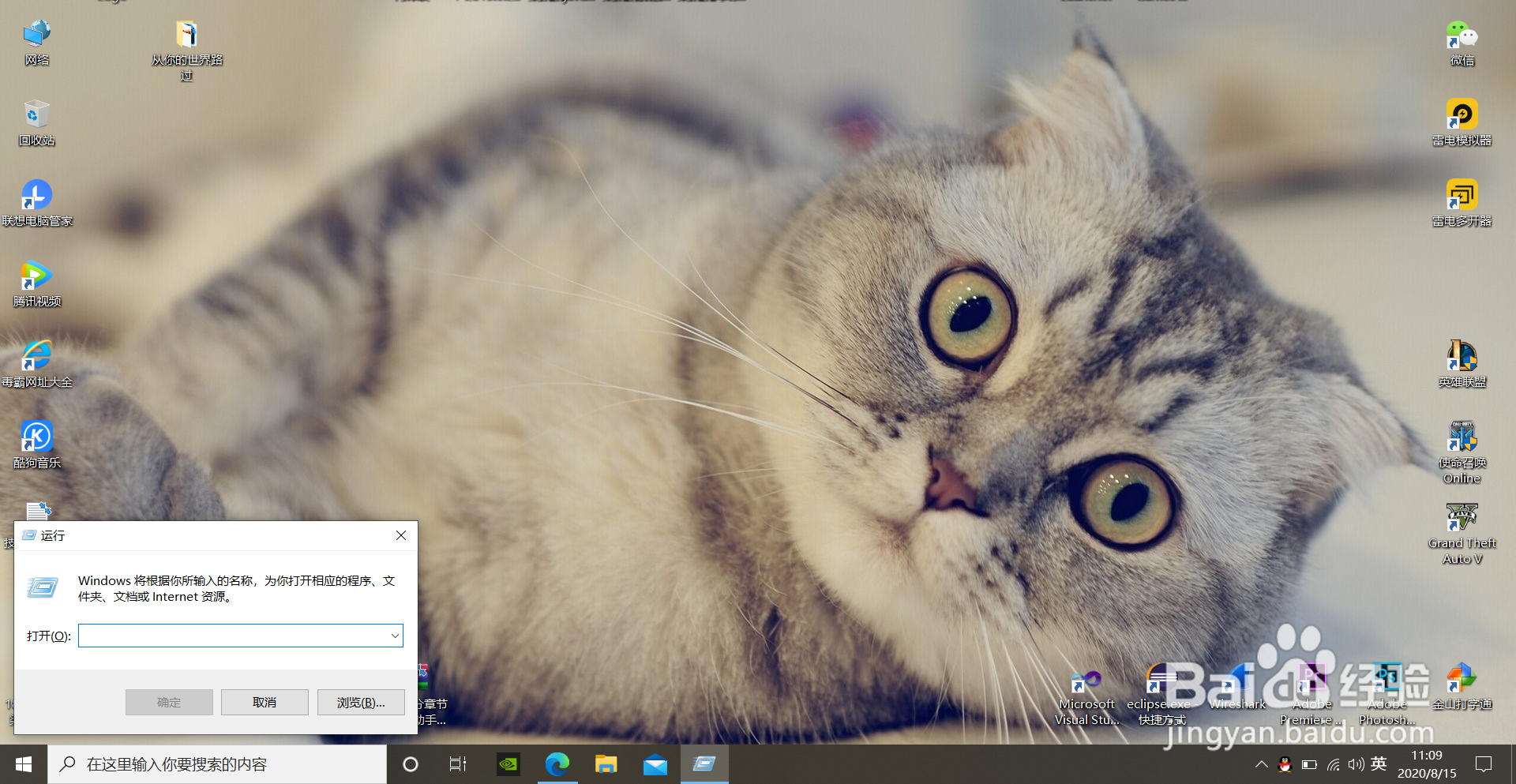Select the 英雄联盟 desktop icon
1516x784 pixels.
(1462, 365)
